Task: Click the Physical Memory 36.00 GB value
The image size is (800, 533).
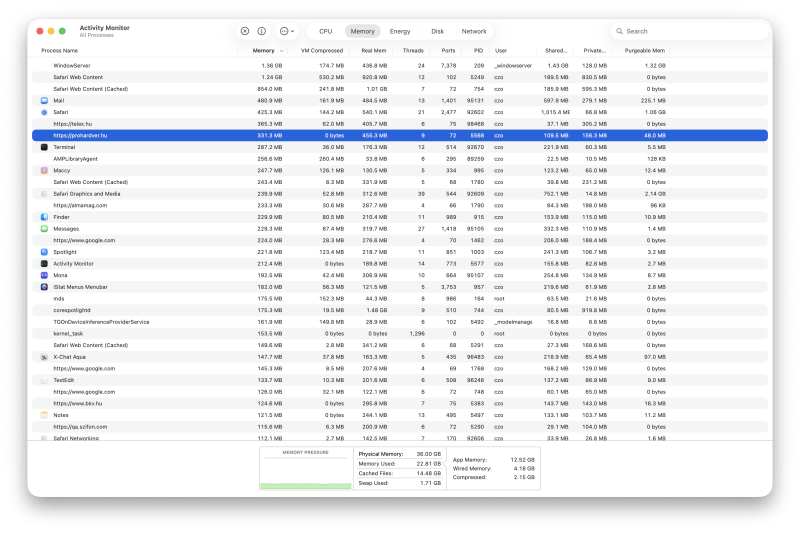Action: click(x=429, y=454)
